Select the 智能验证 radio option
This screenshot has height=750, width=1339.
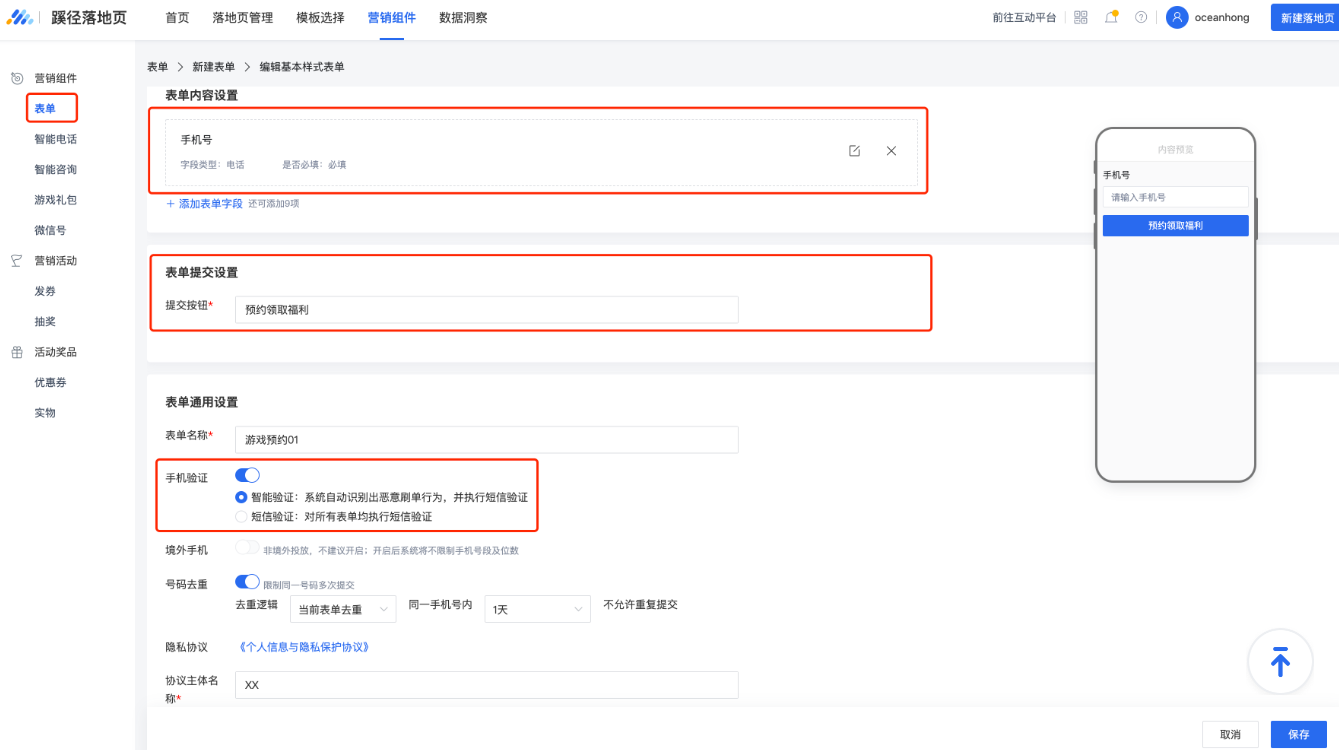241,497
